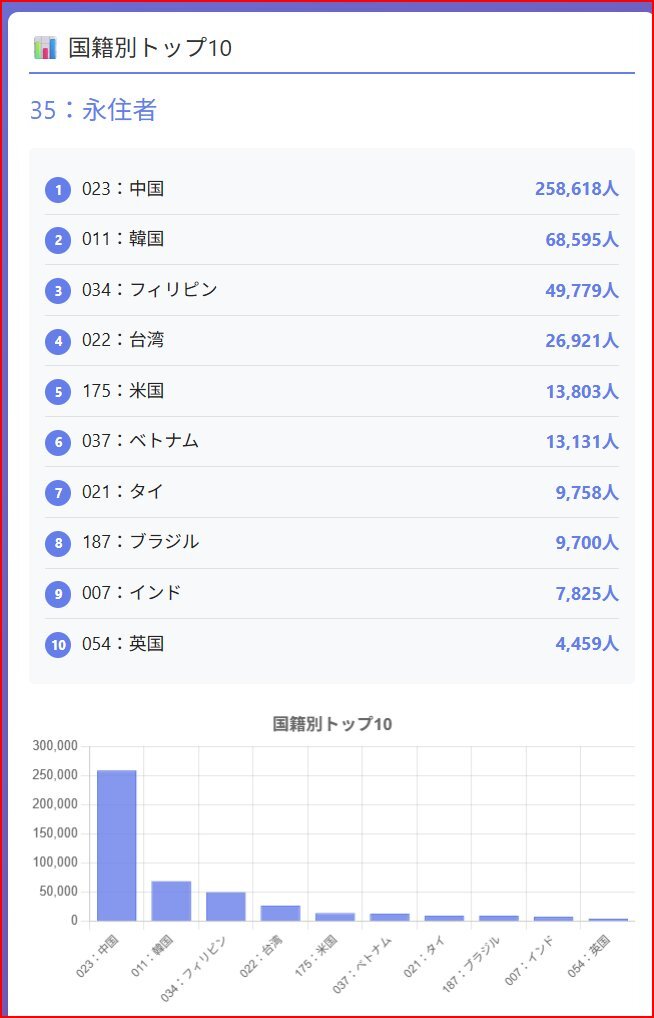This screenshot has height=1018, width=654.
Task: Click the フィリピン bar in the chart
Action: pos(226,906)
